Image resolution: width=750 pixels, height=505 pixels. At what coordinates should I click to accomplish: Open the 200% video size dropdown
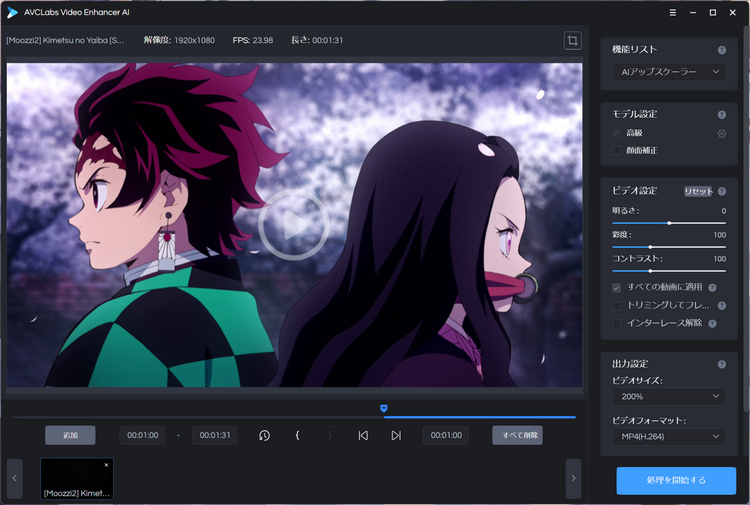669,396
